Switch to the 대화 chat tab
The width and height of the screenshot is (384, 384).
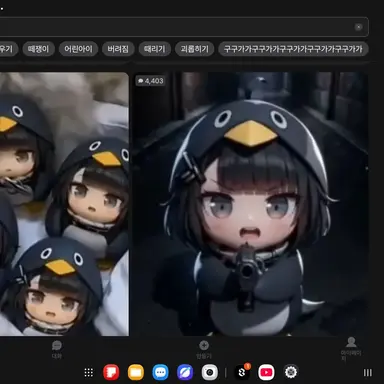pyautogui.click(x=57, y=349)
